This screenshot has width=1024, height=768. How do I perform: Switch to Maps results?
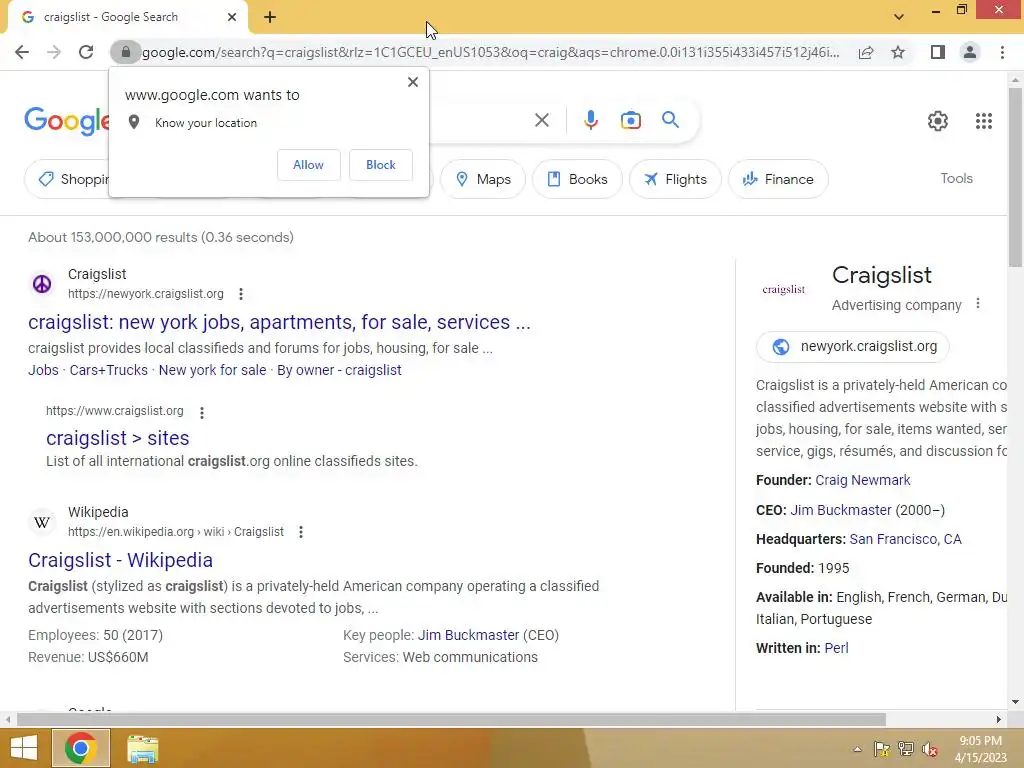click(x=483, y=179)
